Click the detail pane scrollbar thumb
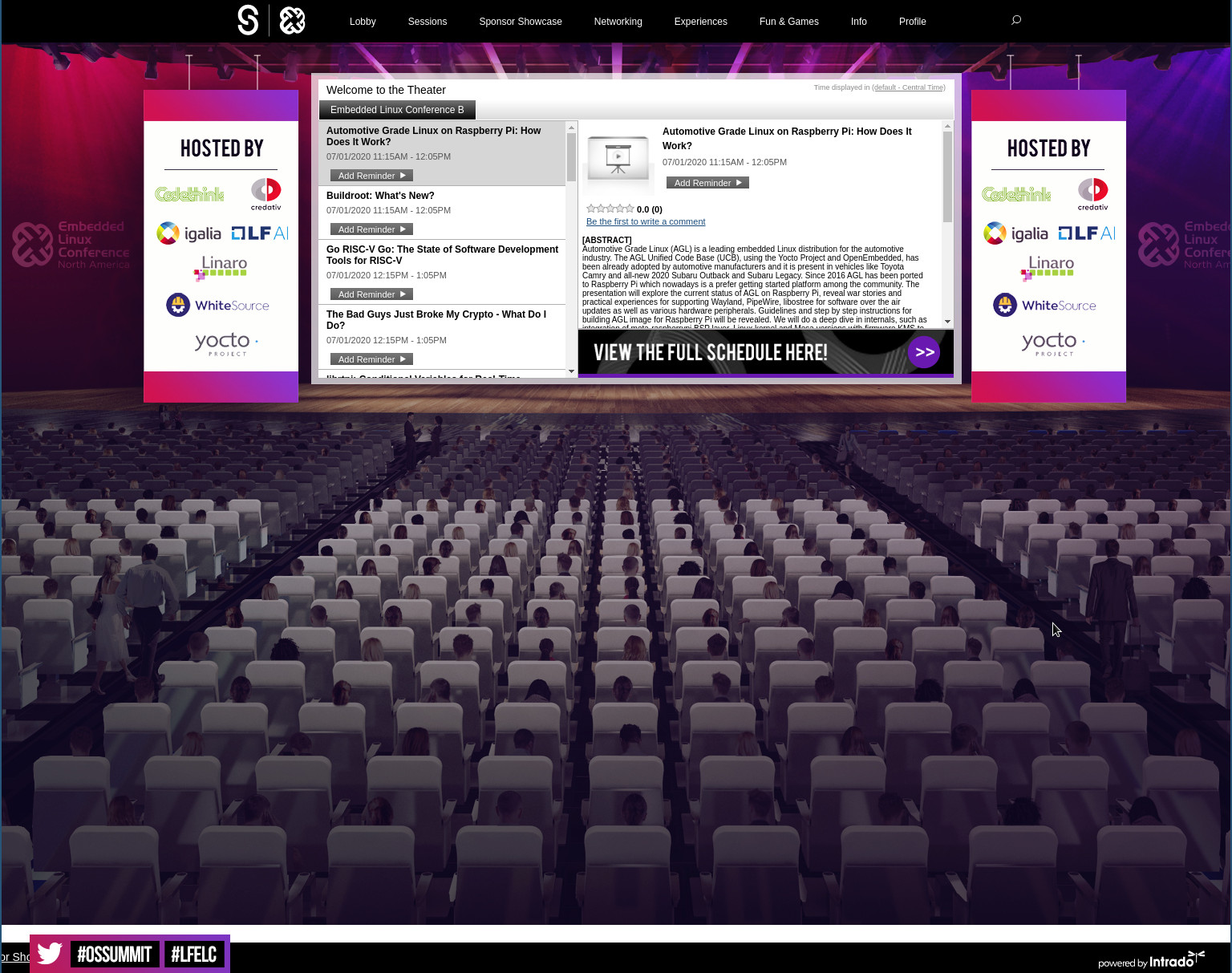Screen dimensions: 1232x973 point(947,177)
